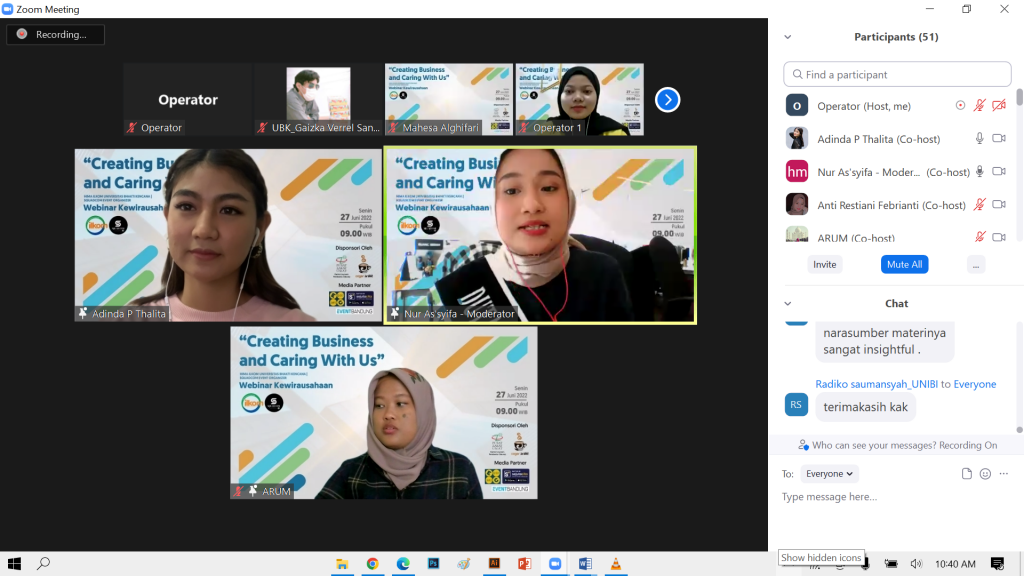The height and width of the screenshot is (576, 1024).
Task: Select the terimakasih kak chat message
Action: [x=865, y=407]
